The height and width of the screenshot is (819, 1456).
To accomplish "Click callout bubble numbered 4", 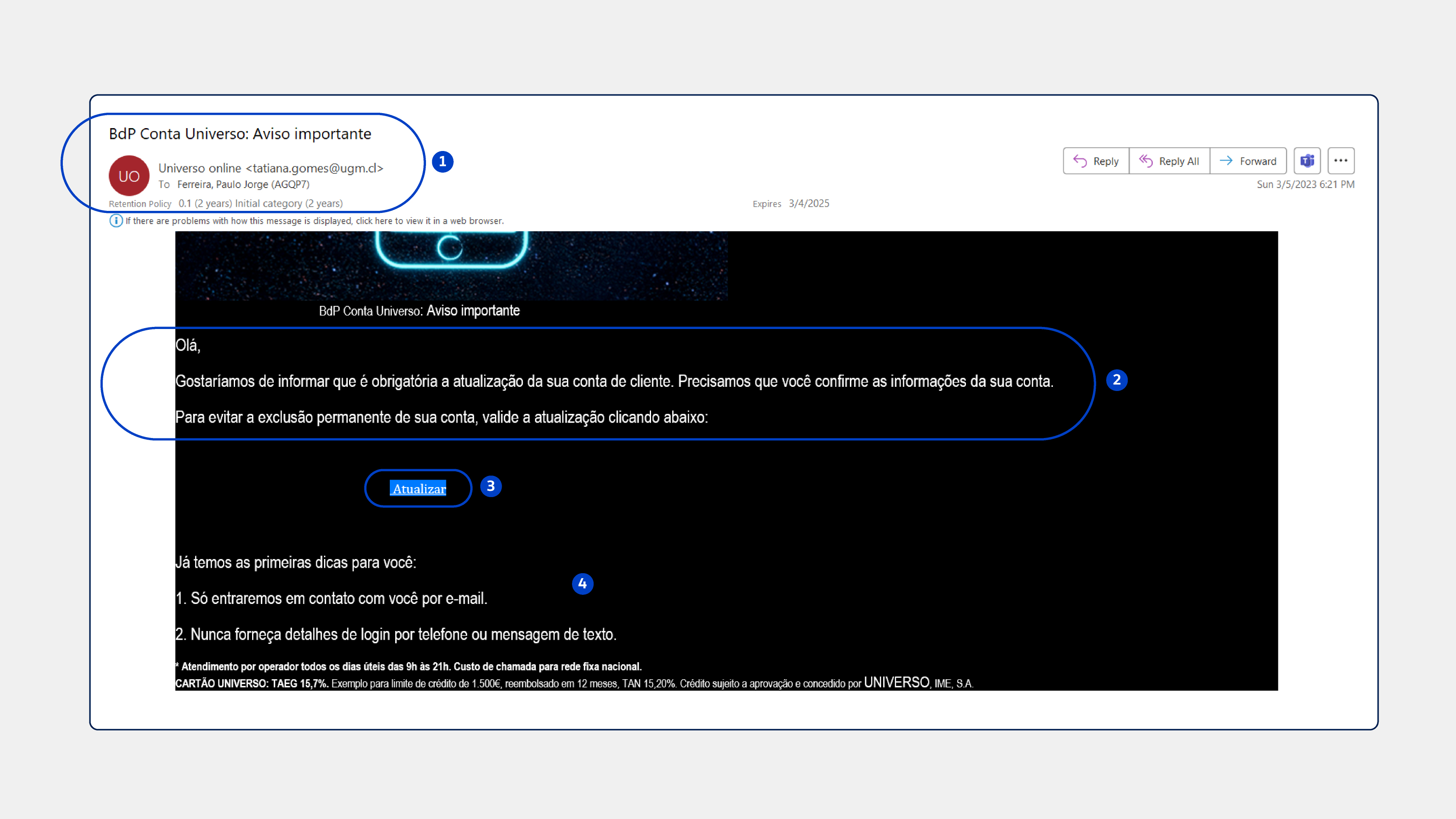I will [583, 584].
